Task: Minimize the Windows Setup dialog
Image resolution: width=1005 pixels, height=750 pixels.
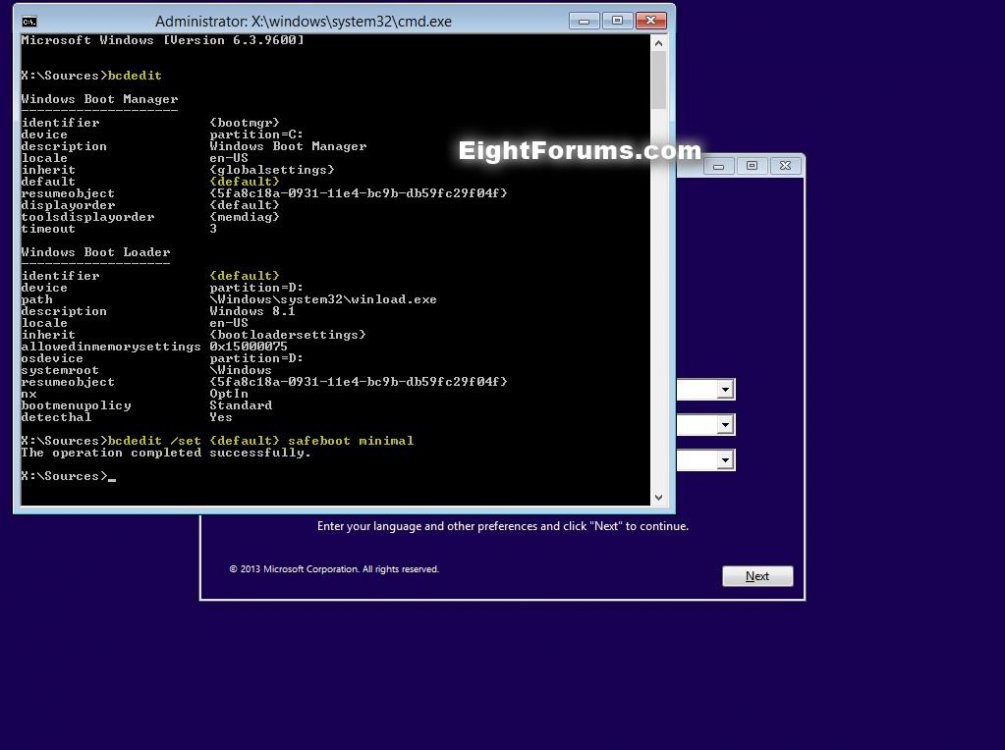Action: (x=719, y=166)
